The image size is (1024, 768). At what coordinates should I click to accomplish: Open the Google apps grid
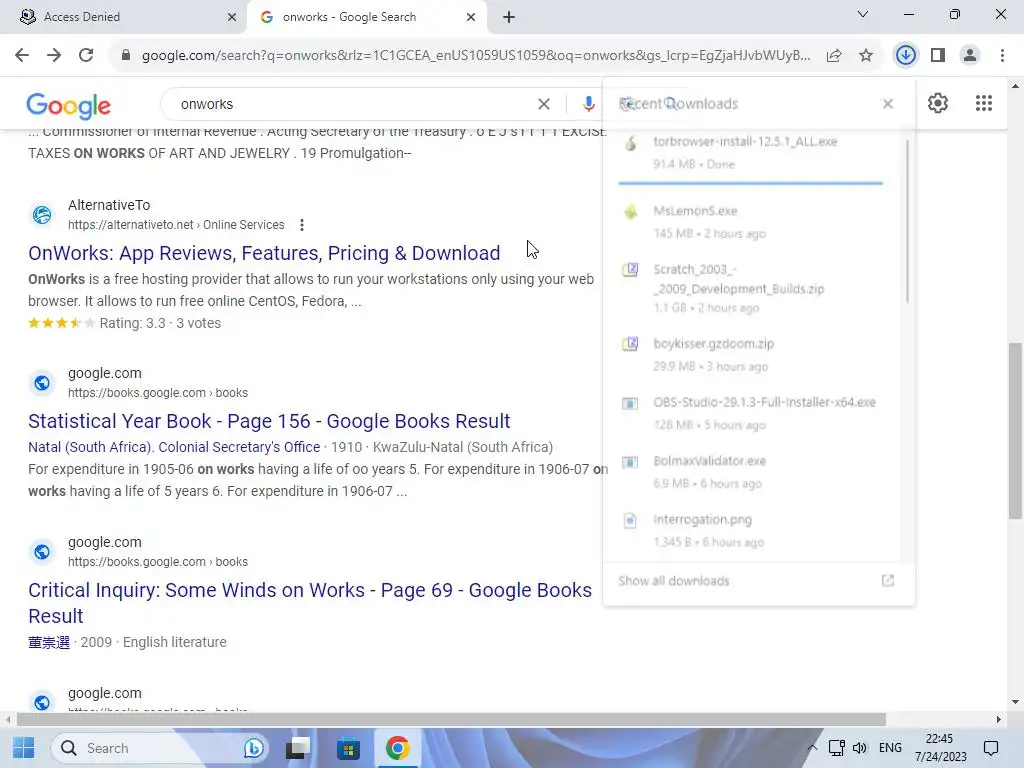coord(984,103)
